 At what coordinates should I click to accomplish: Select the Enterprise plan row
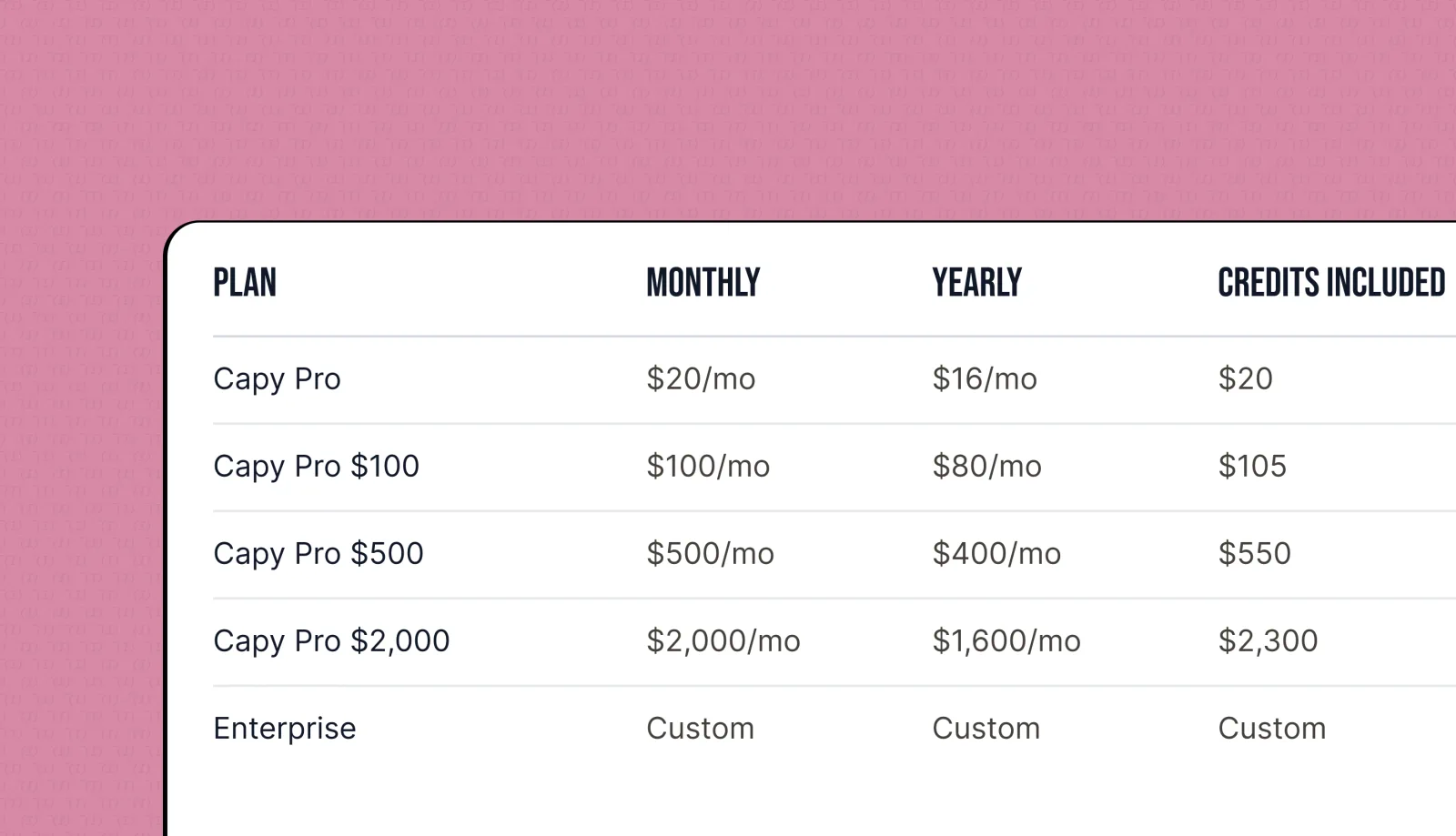coord(834,729)
